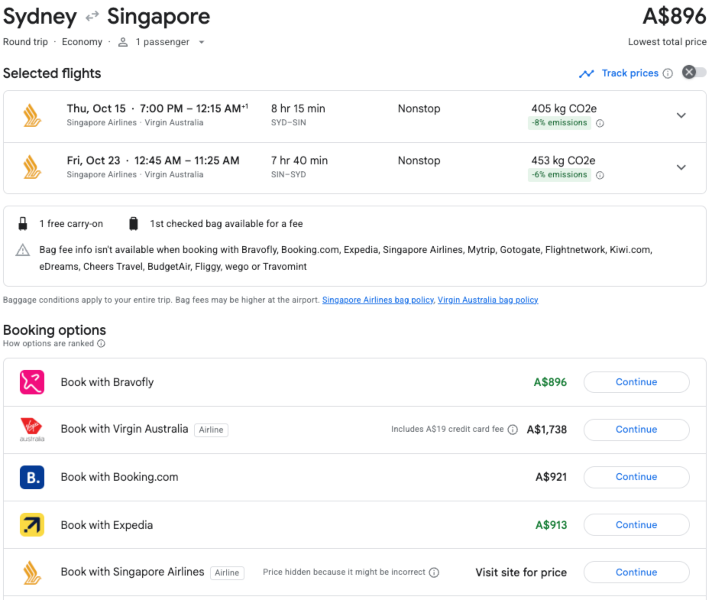The height and width of the screenshot is (600, 712).
Task: Click the Airline tag beside Singapore Airlines booking
Action: (227, 573)
